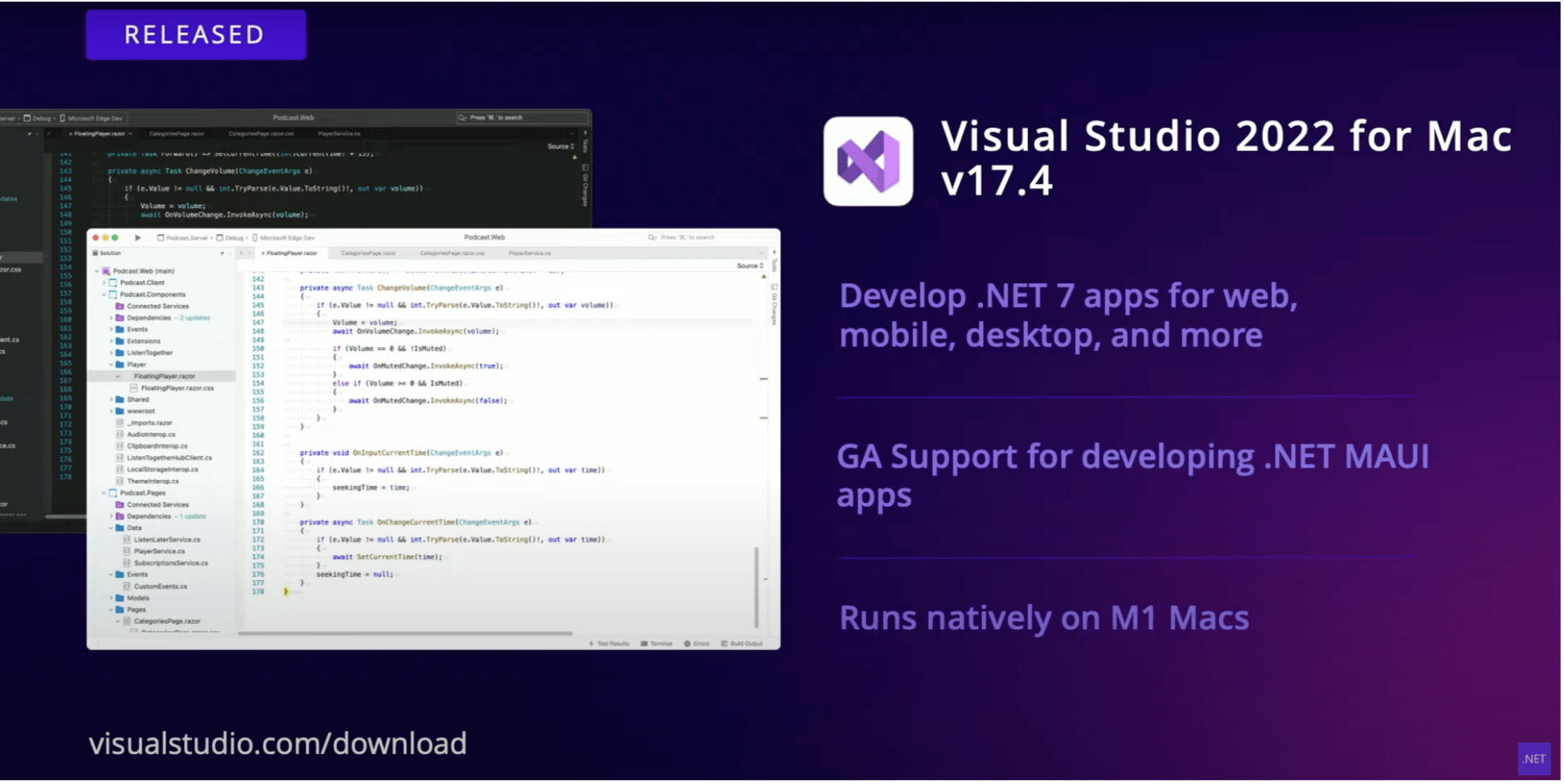The height and width of the screenshot is (784, 1564).
Task: Click the visualstudio.com/download link text
Action: 278,744
